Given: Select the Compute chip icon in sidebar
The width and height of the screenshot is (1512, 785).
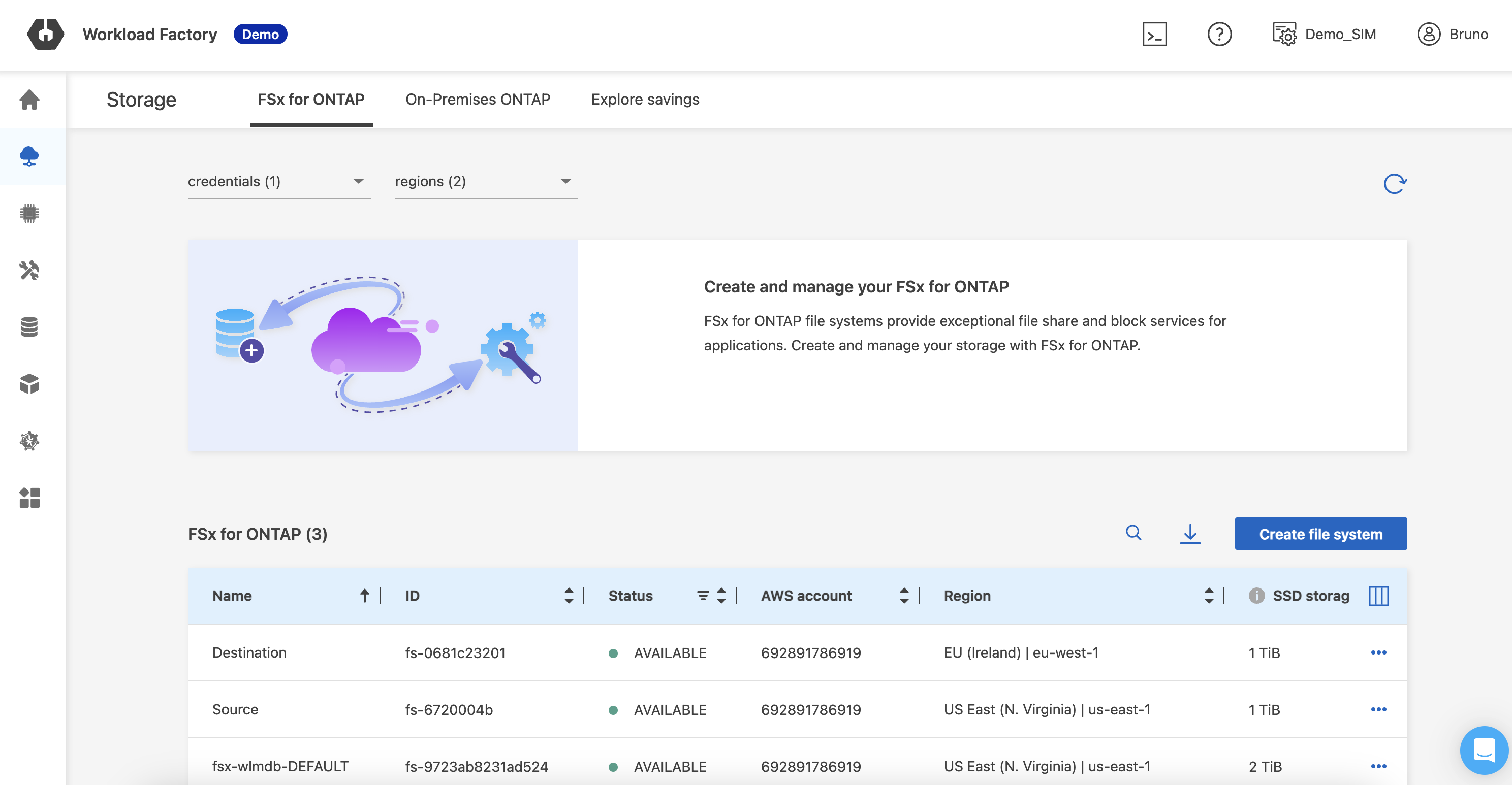Looking at the screenshot, I should [29, 213].
